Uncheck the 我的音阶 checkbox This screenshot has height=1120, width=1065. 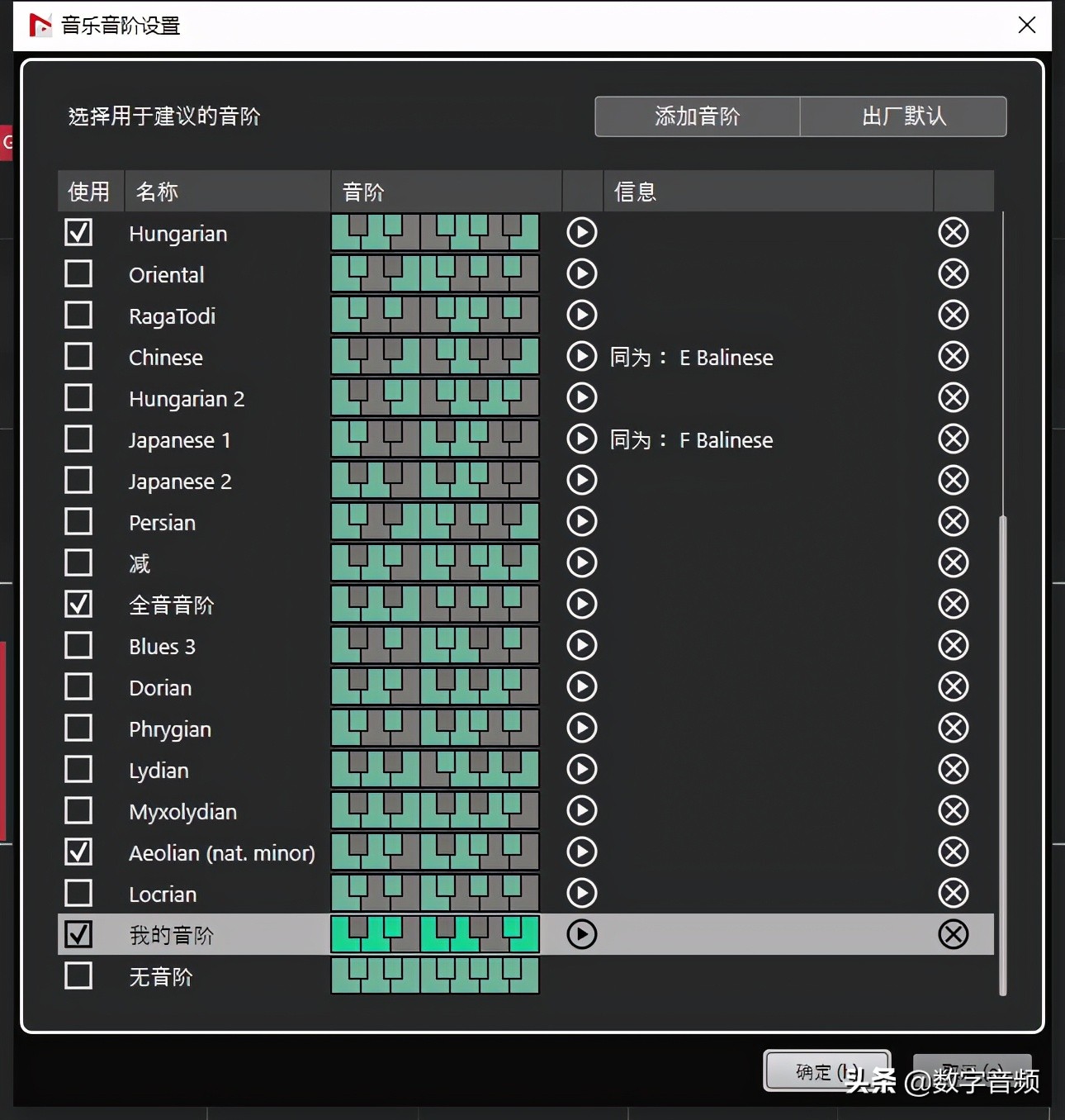tap(78, 934)
